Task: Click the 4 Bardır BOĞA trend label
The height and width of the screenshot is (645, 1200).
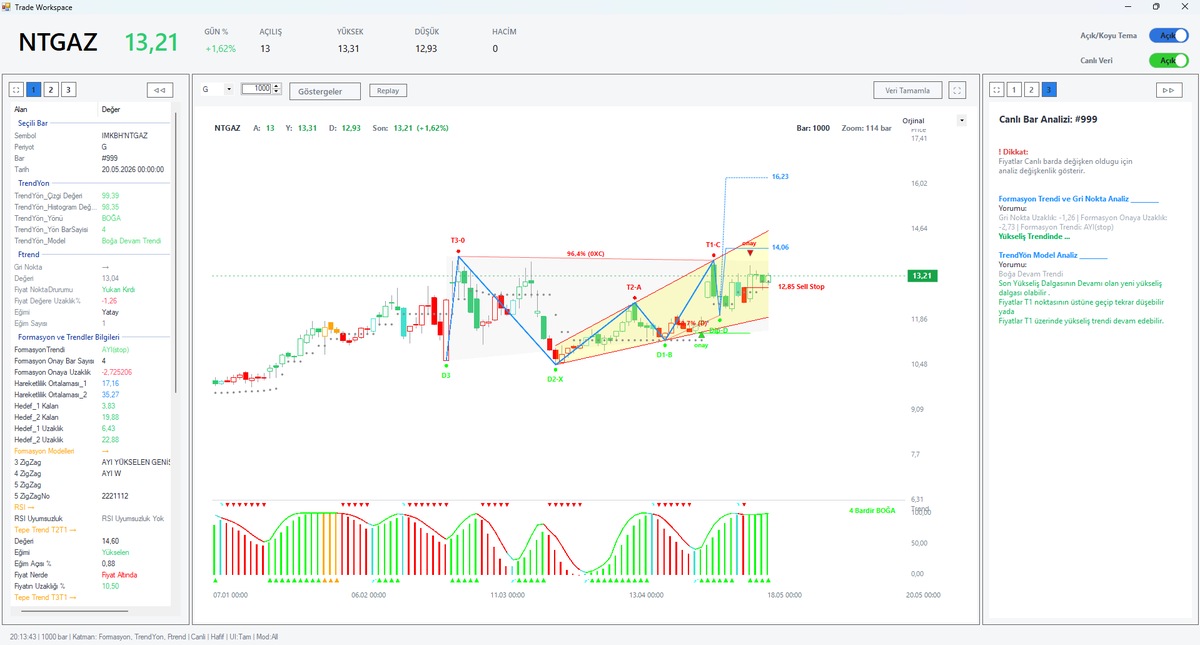Action: pyautogui.click(x=872, y=510)
